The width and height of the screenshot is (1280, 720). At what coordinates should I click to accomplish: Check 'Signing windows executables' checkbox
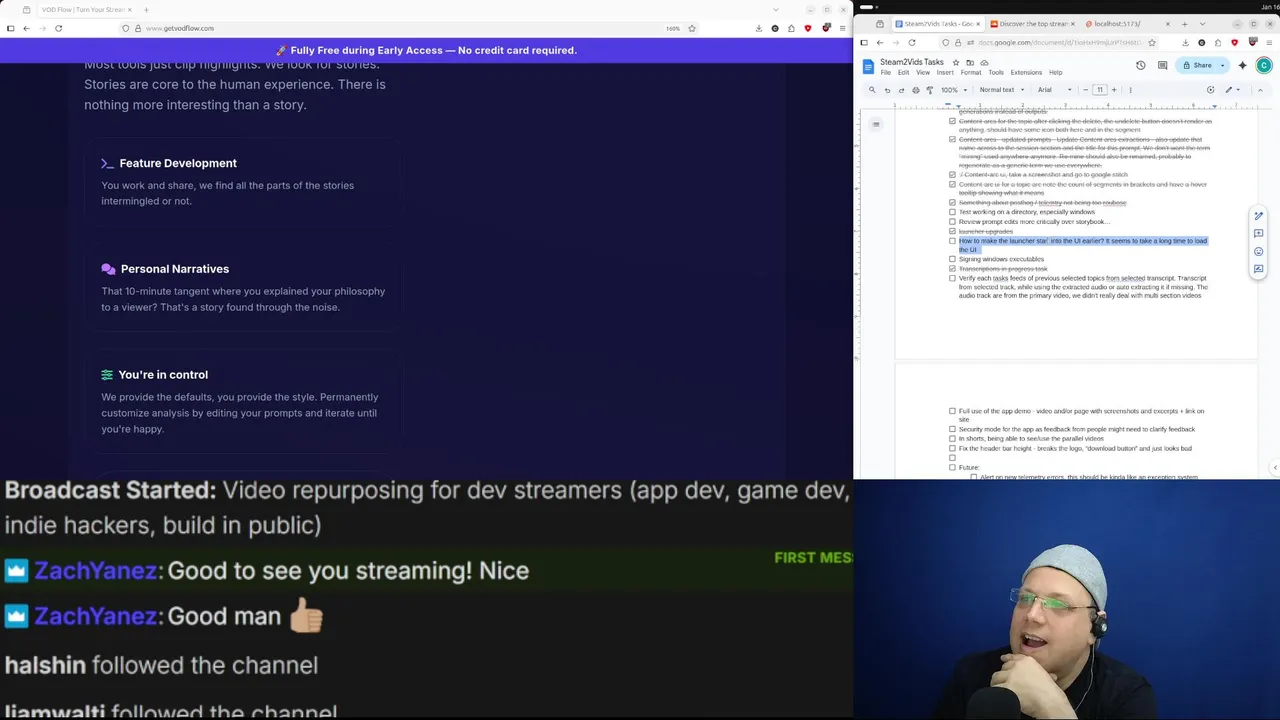952,259
